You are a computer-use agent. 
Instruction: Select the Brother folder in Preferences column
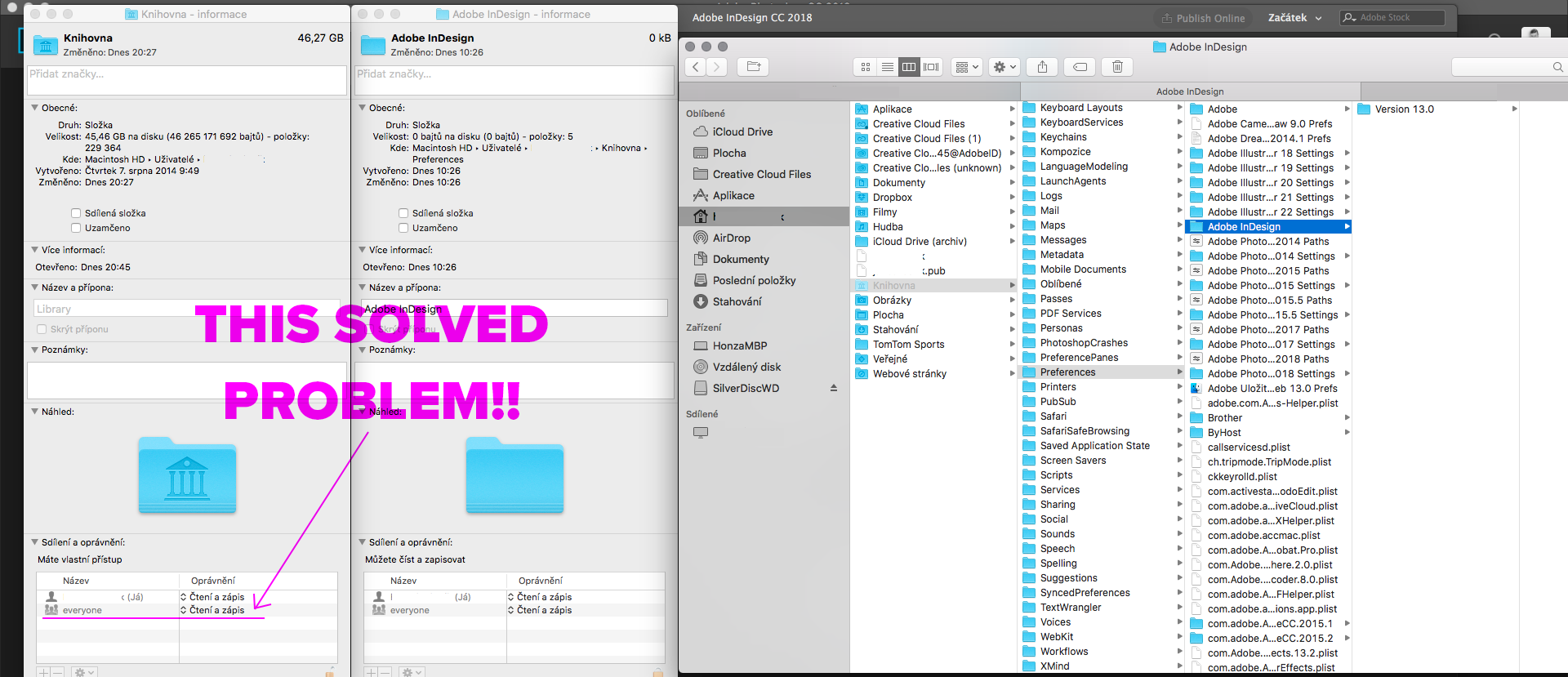(1268, 418)
